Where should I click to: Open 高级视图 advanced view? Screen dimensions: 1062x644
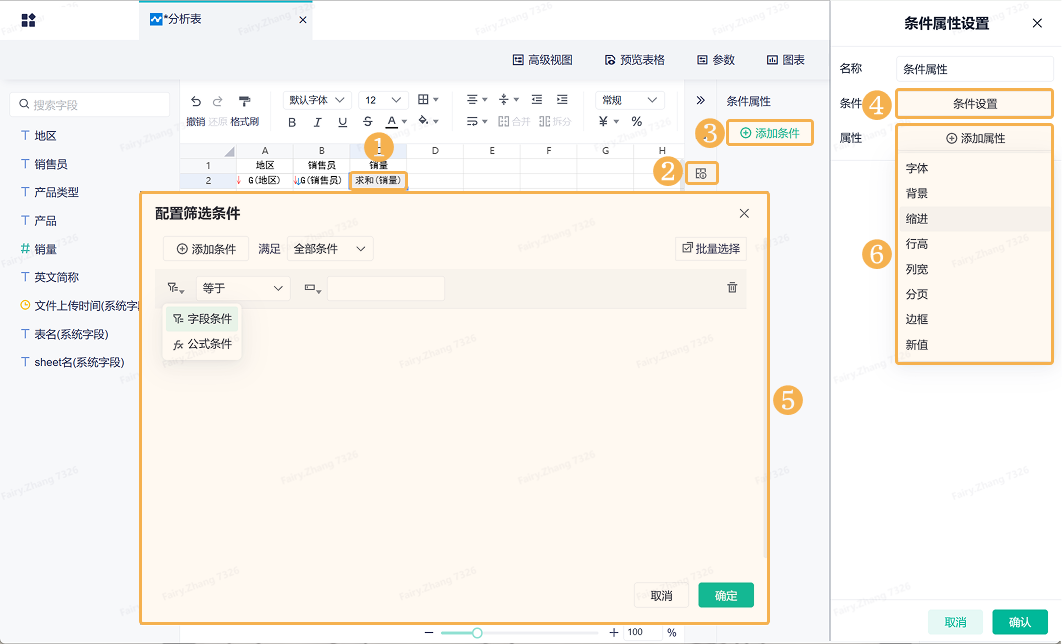(x=543, y=60)
